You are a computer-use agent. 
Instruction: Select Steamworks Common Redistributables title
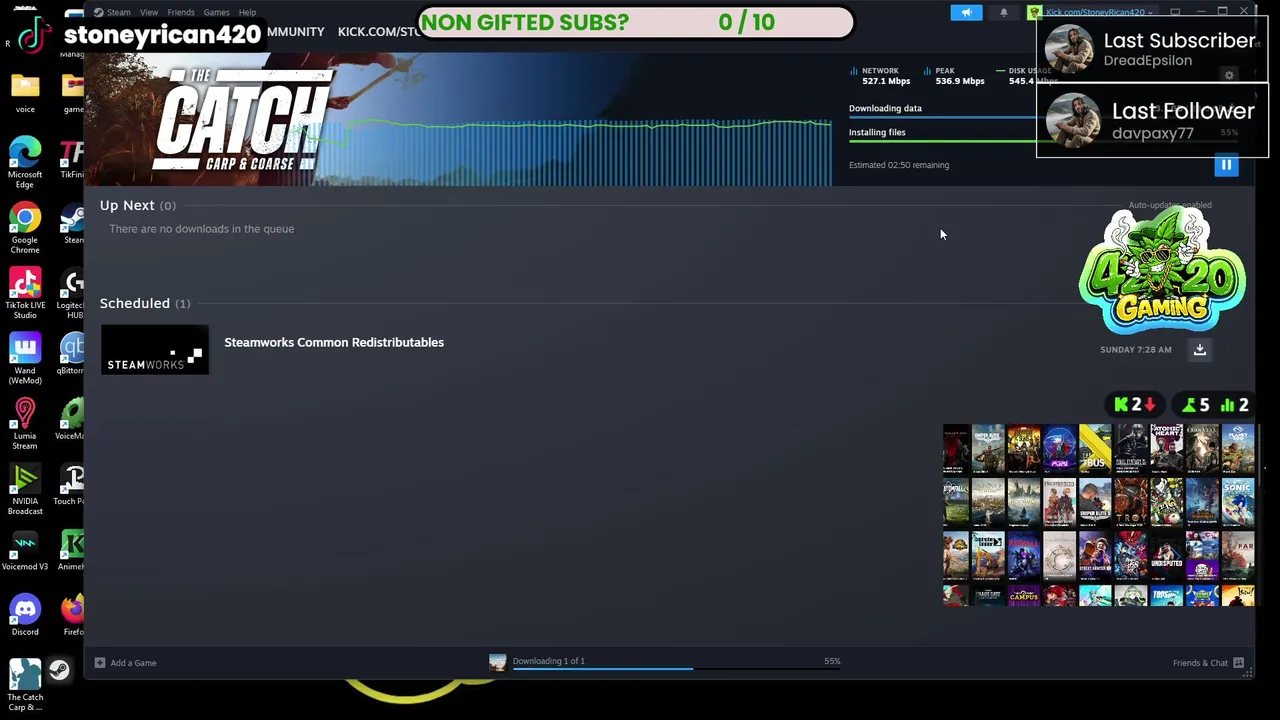pos(334,342)
